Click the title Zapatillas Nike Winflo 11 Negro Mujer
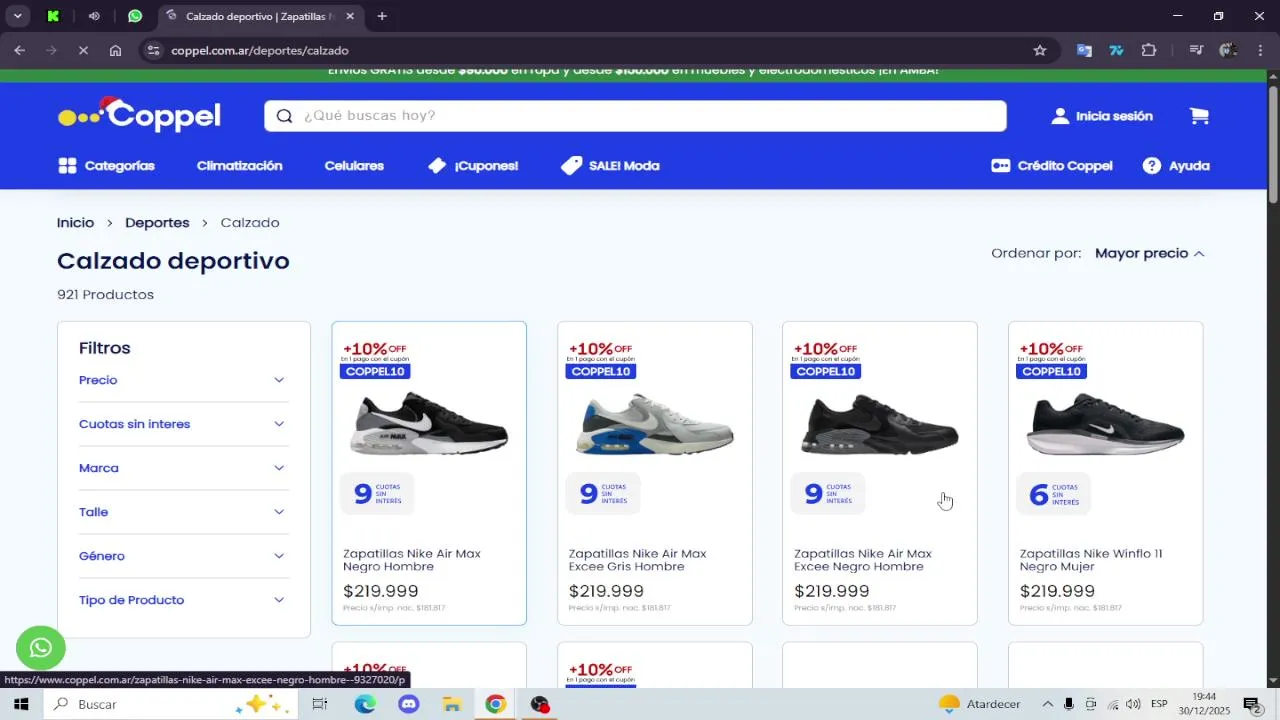 1091,560
